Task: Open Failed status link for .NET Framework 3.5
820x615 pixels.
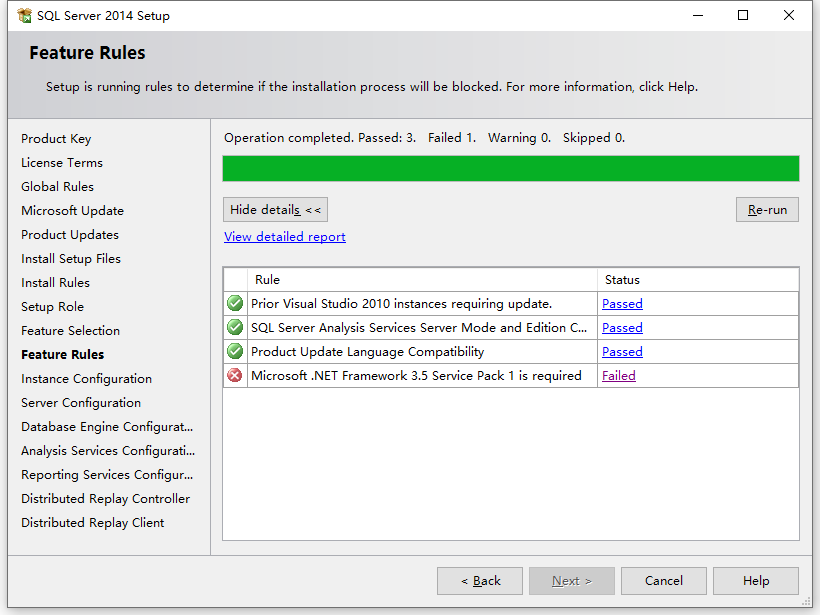Action: coord(619,376)
